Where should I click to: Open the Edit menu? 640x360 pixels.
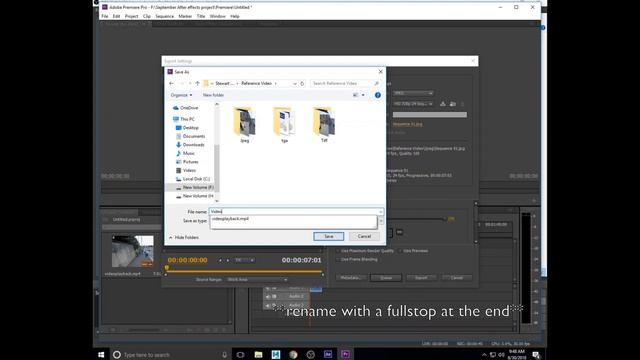pyautogui.click(x=116, y=16)
